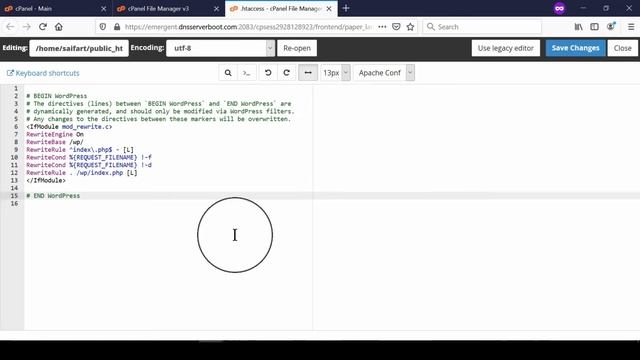640x360 pixels.
Task: Save changes to the .htaccess file
Action: (576, 48)
